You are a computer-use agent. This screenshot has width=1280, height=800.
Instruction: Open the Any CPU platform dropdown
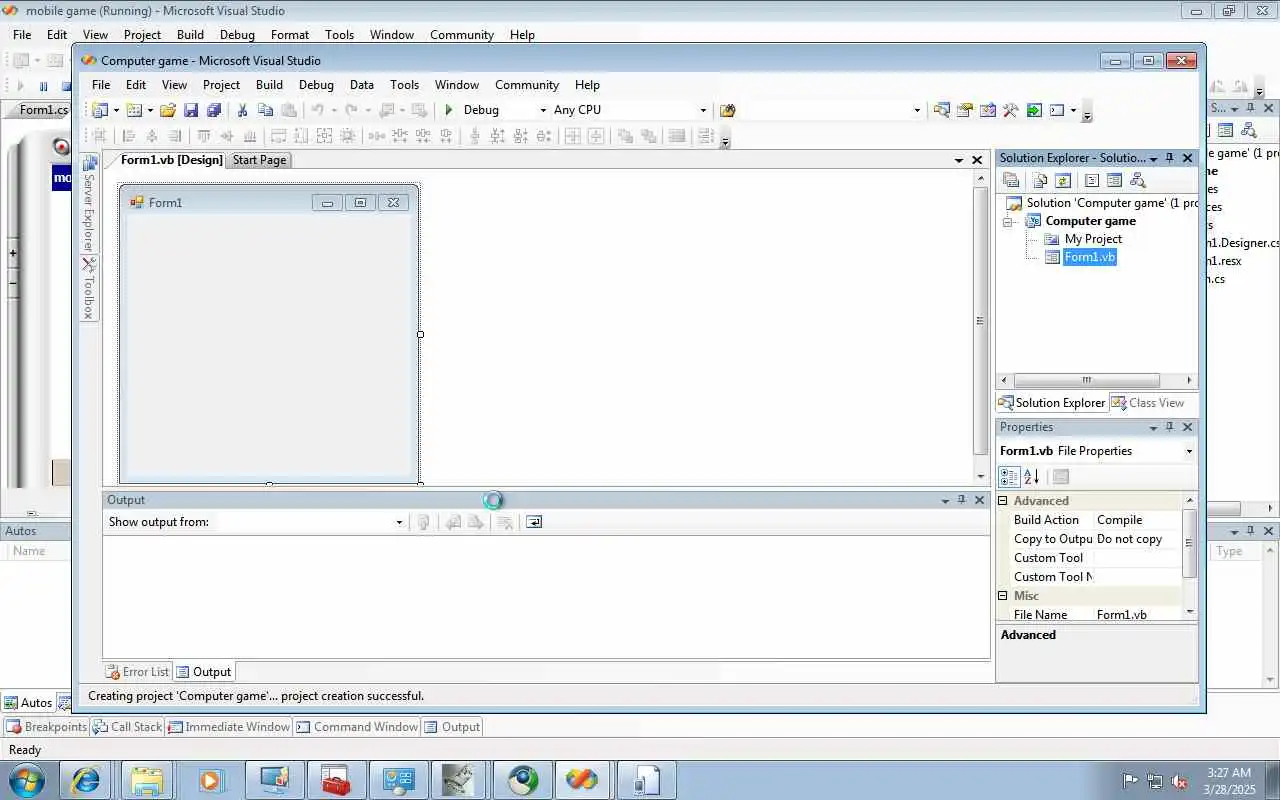703,110
